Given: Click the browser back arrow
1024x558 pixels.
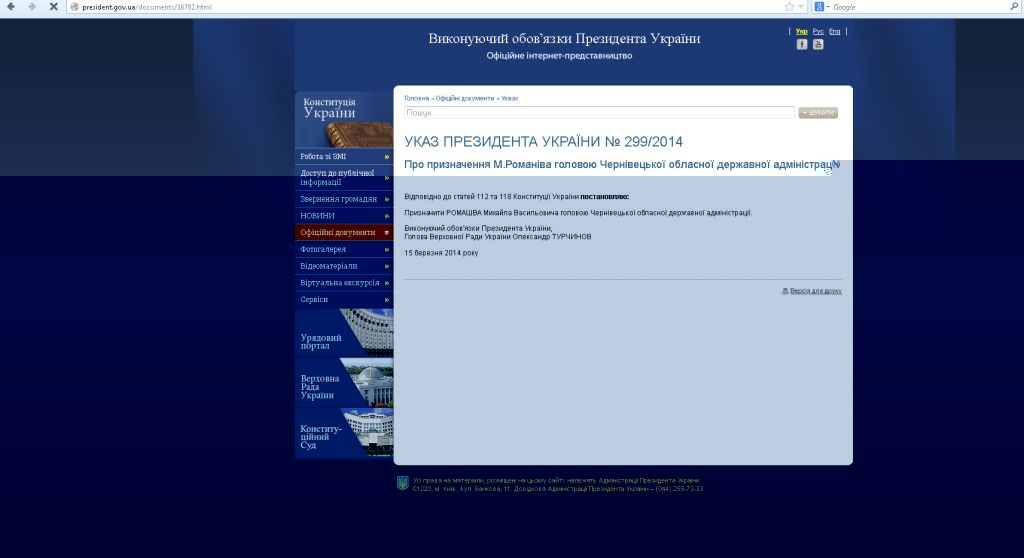Looking at the screenshot, I should 11,7.
